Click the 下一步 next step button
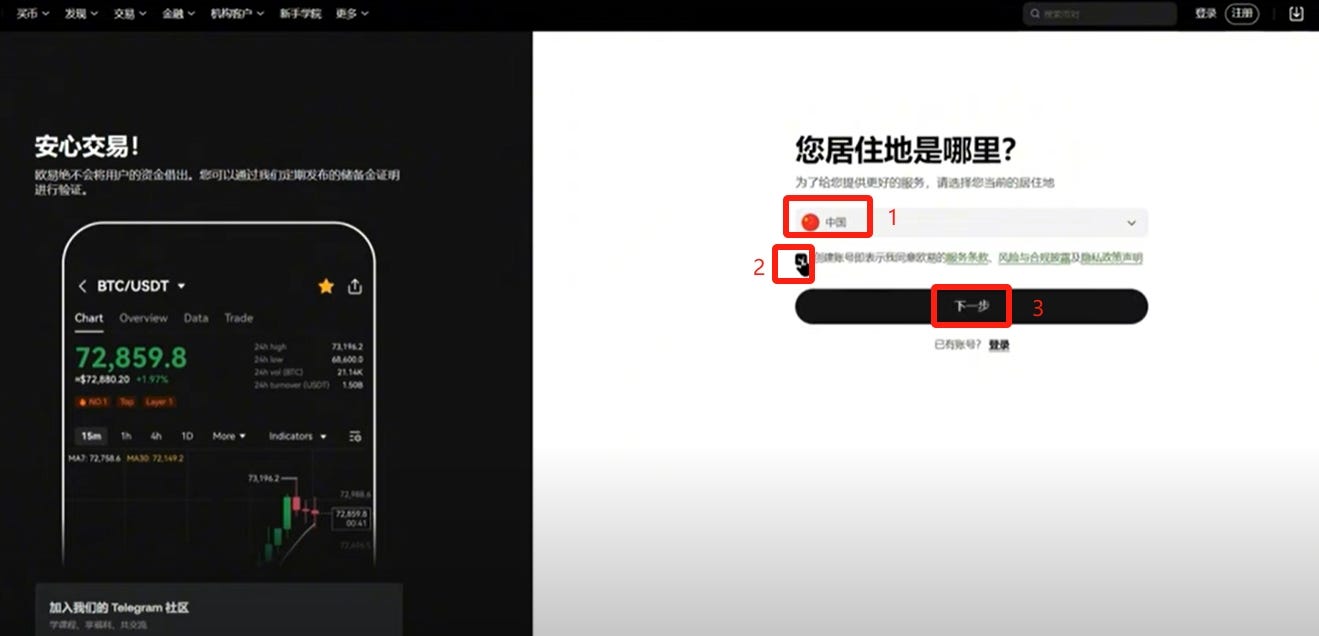 pyautogui.click(x=971, y=306)
